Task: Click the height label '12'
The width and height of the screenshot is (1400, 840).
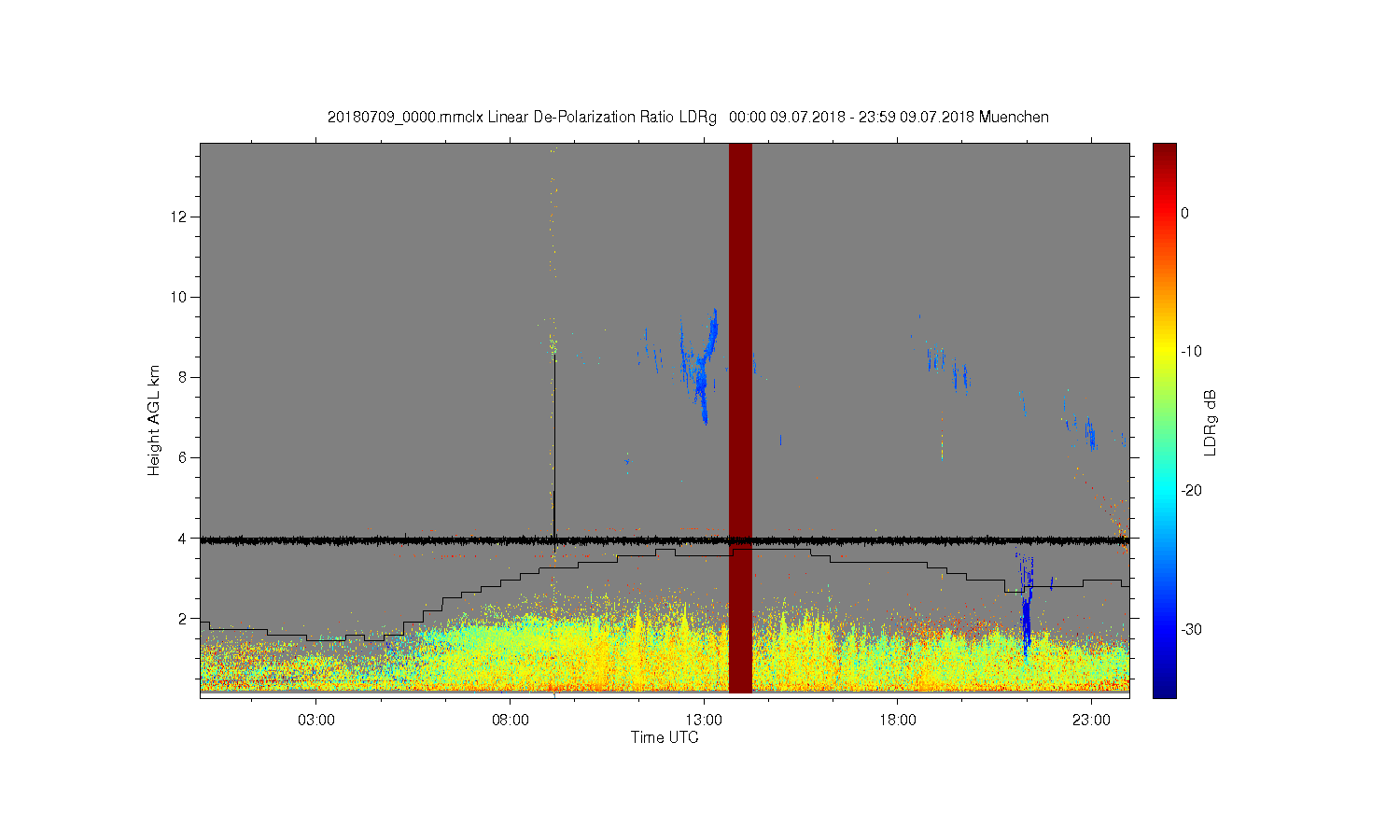Action: click(x=179, y=217)
